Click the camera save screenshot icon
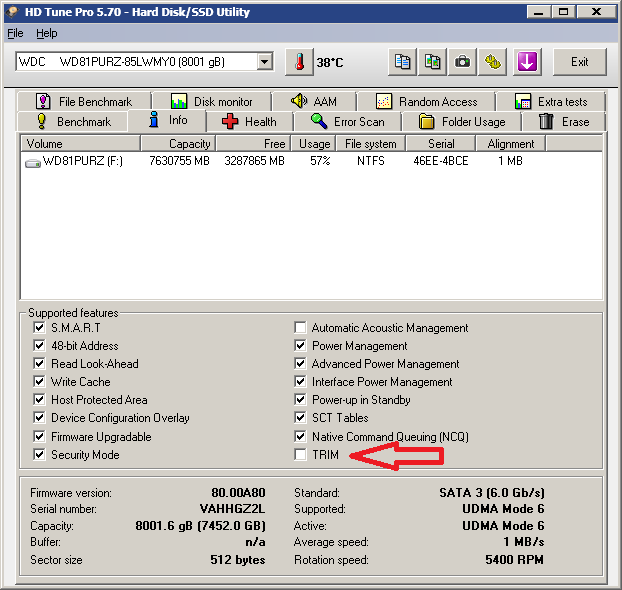Viewport: 622px width, 590px height. (462, 62)
